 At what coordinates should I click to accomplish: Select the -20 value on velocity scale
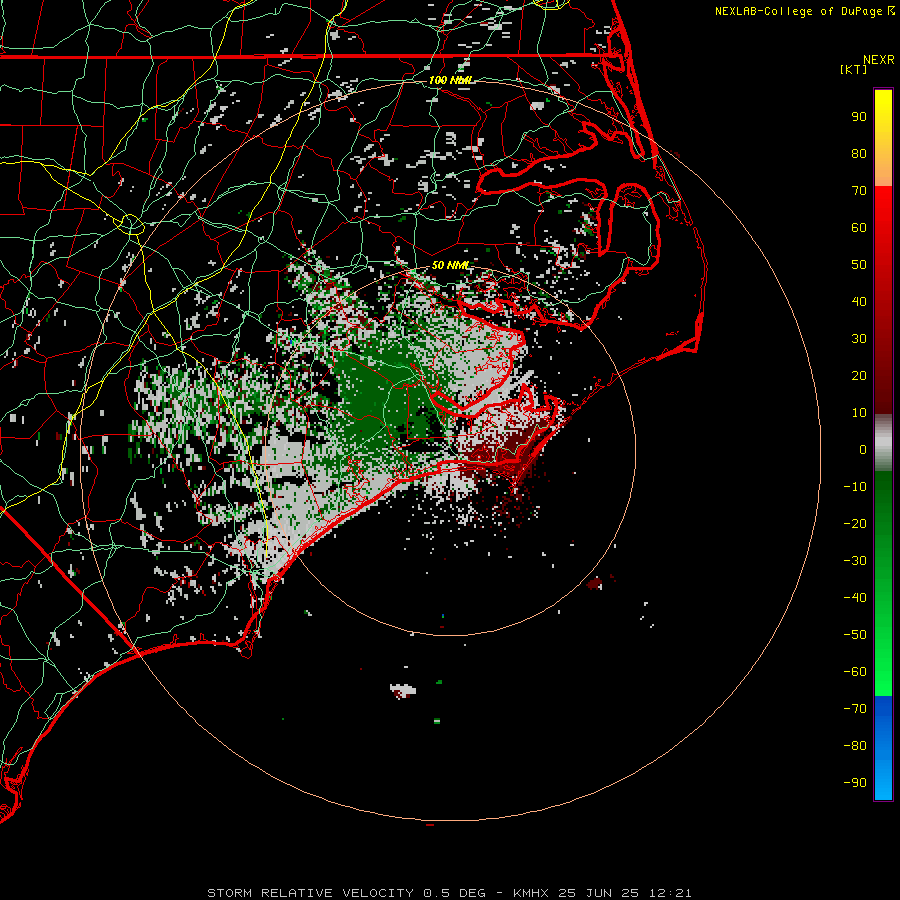855,524
